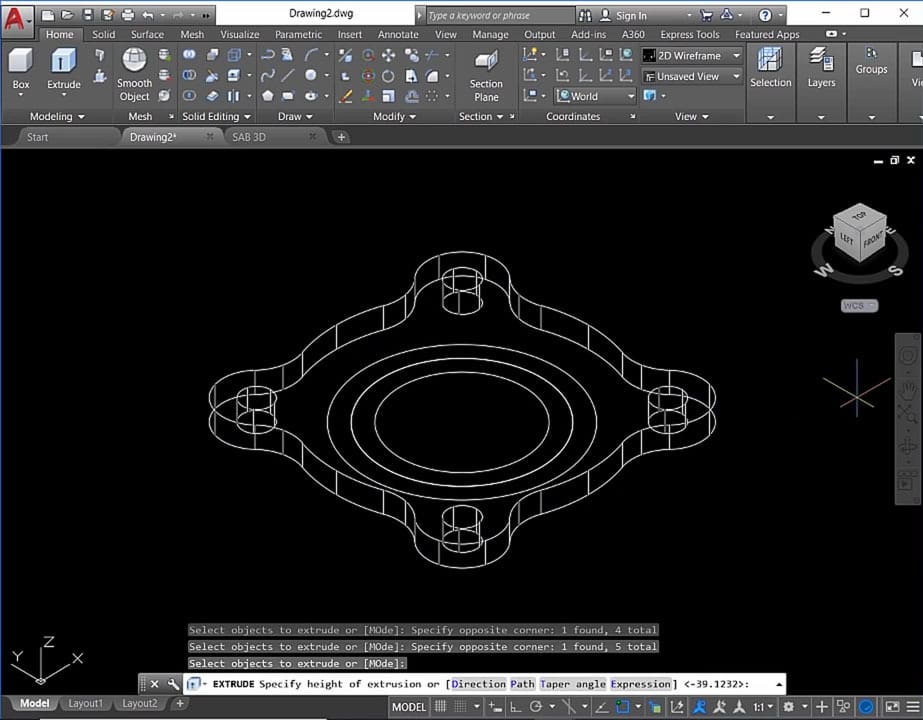Click the Save icon in quick access toolbar

[87, 16]
